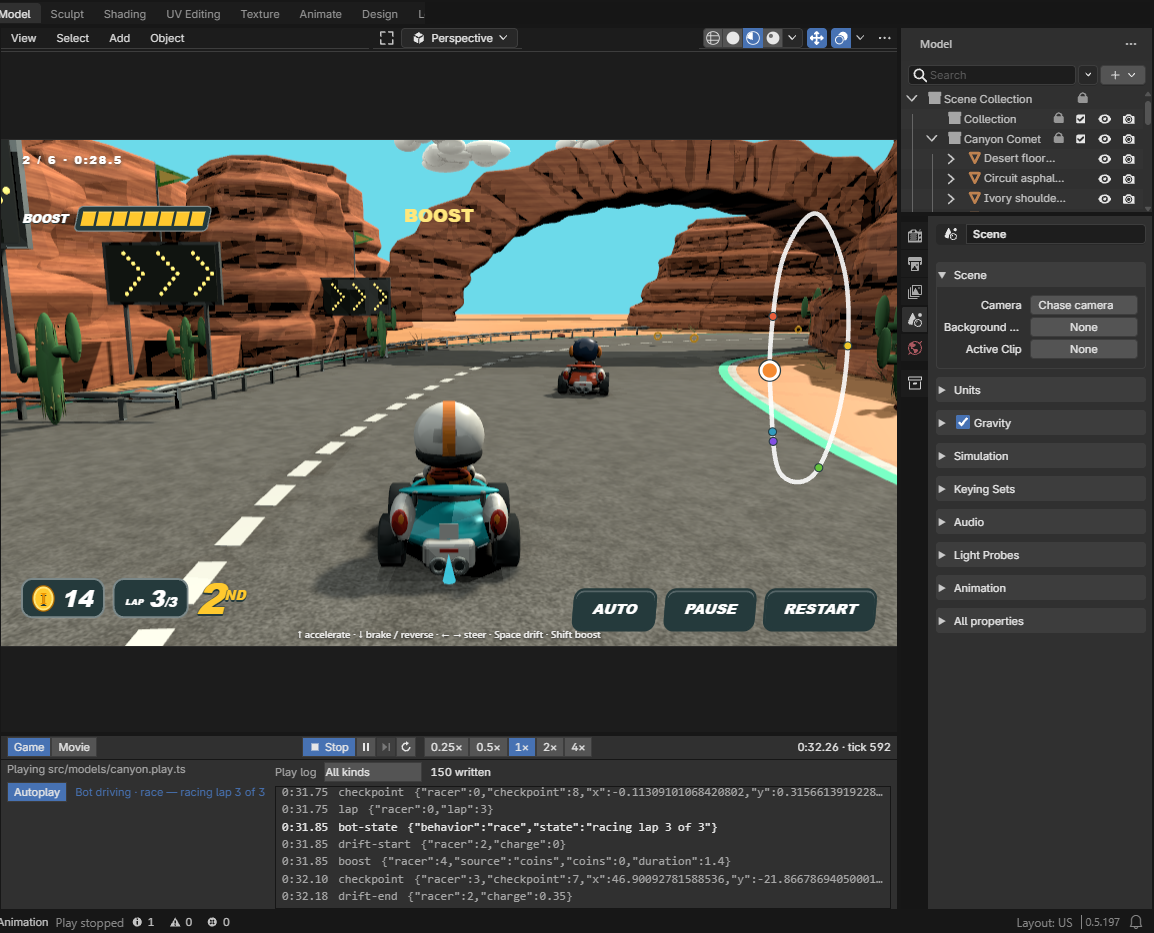This screenshot has width=1154, height=933.
Task: Open the Shading workspace tab
Action: pos(124,14)
